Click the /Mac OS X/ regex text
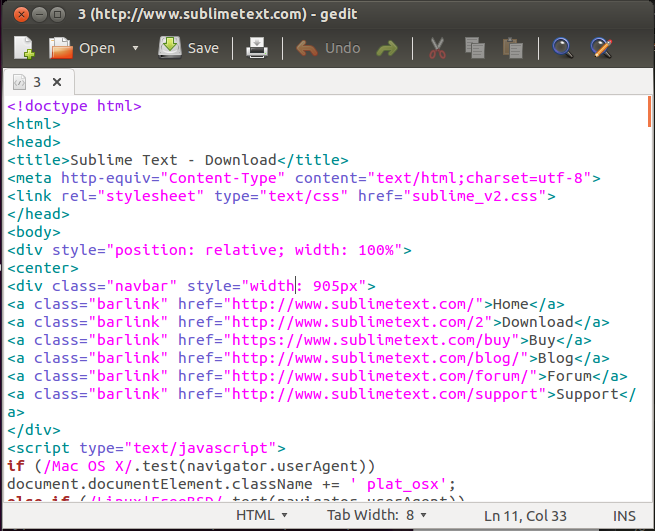This screenshot has width=655, height=531. pyautogui.click(x=88, y=466)
